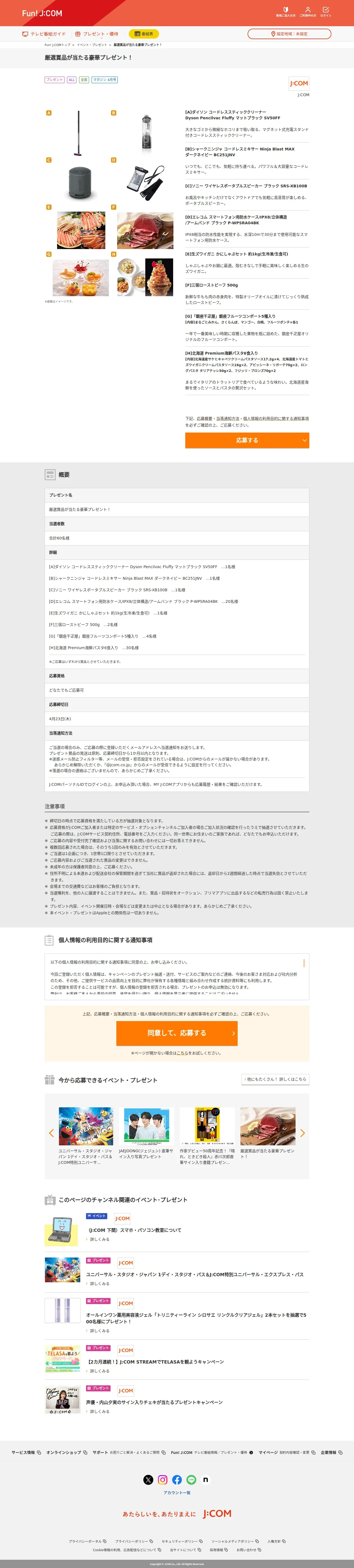Screen dimensions: 354x1568
Task: Open the 厳選賞品が当たる豪華プレゼント carousel card
Action: click(x=267, y=1134)
